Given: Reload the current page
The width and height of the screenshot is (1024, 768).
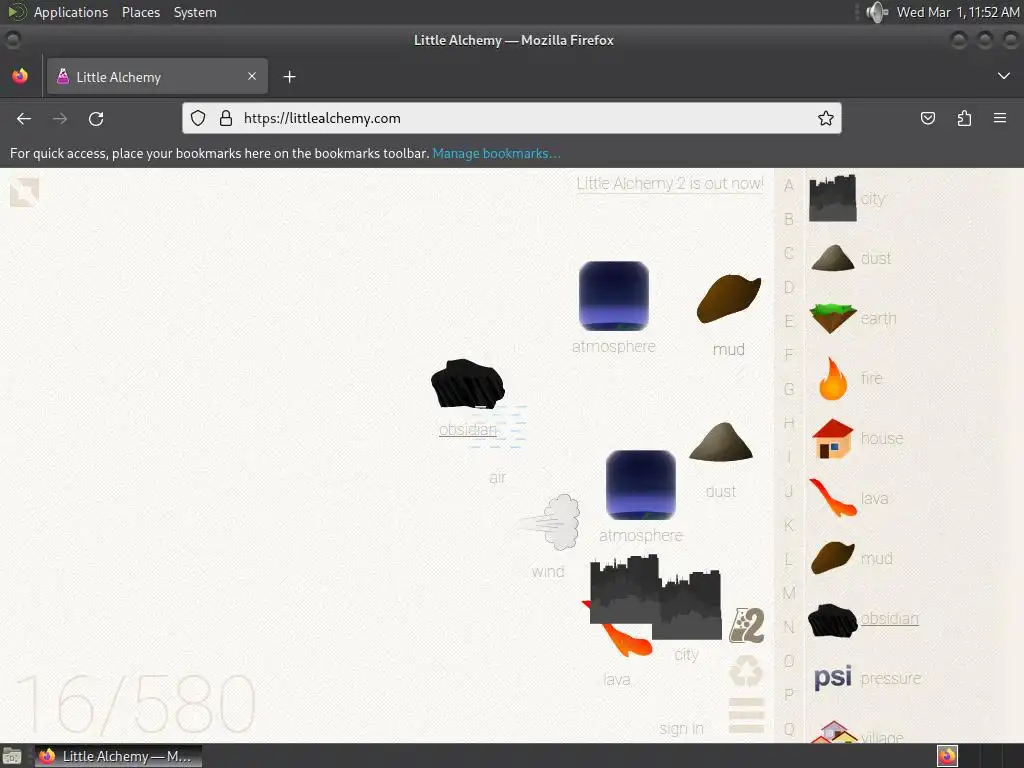Looking at the screenshot, I should click(x=96, y=119).
